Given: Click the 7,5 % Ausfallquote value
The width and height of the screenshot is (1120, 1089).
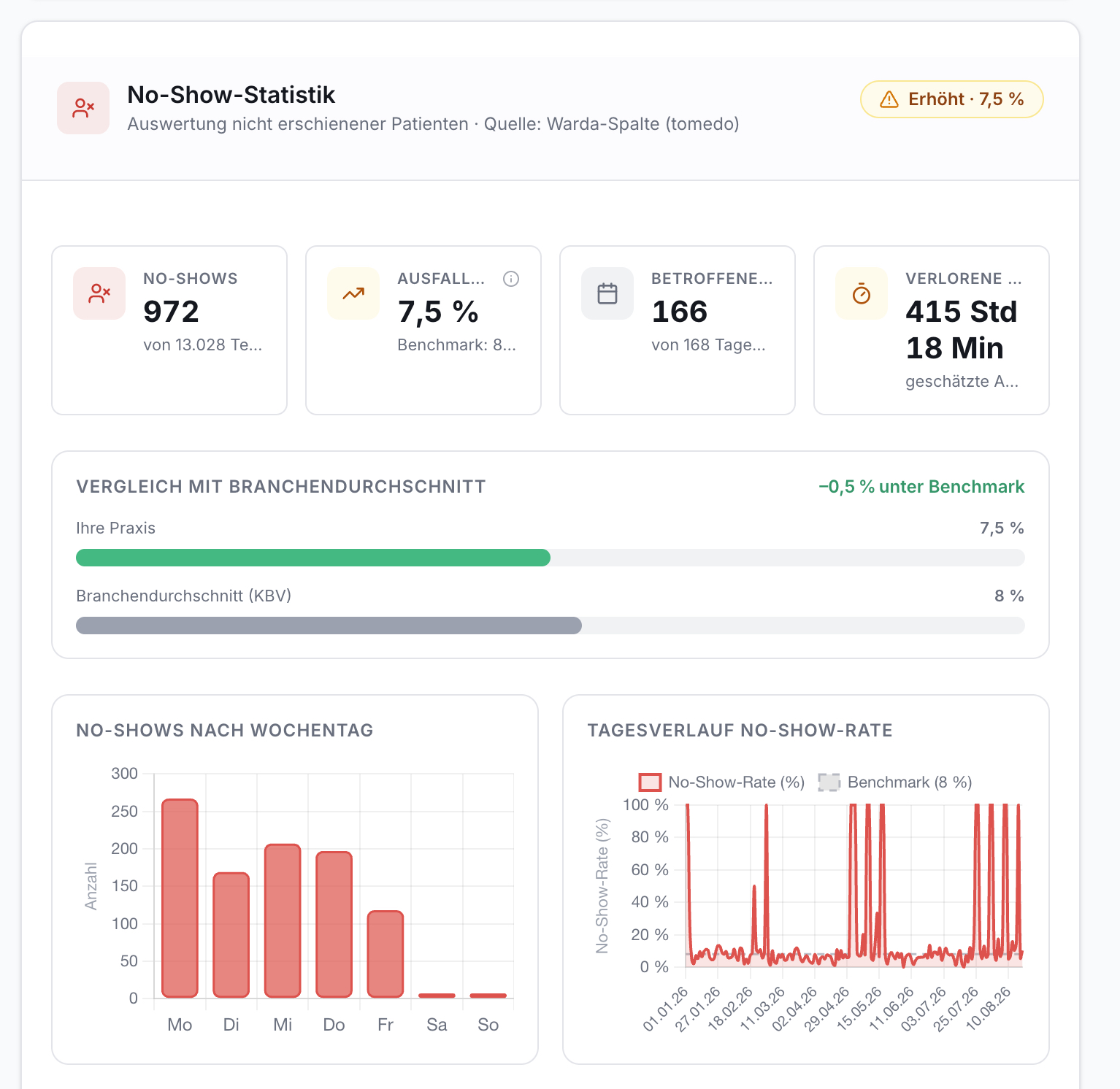Looking at the screenshot, I should [x=438, y=312].
